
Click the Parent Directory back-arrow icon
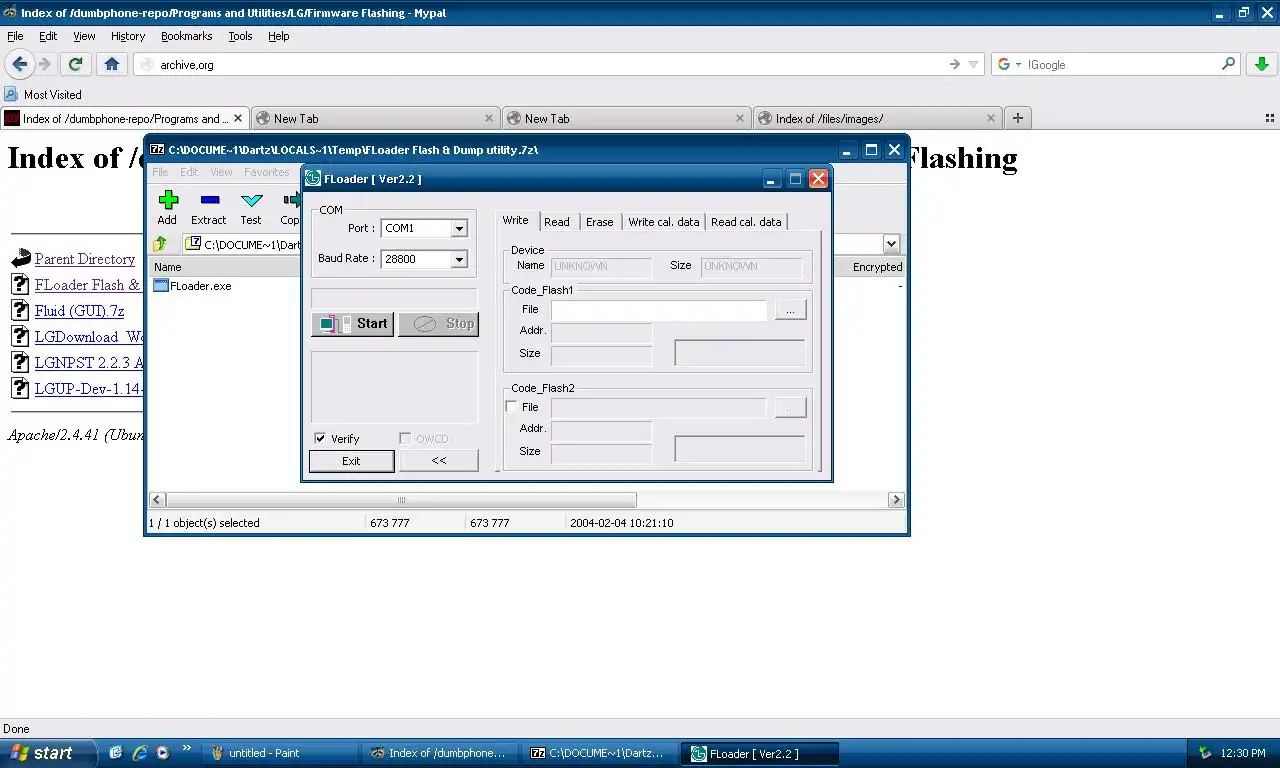(x=21, y=259)
